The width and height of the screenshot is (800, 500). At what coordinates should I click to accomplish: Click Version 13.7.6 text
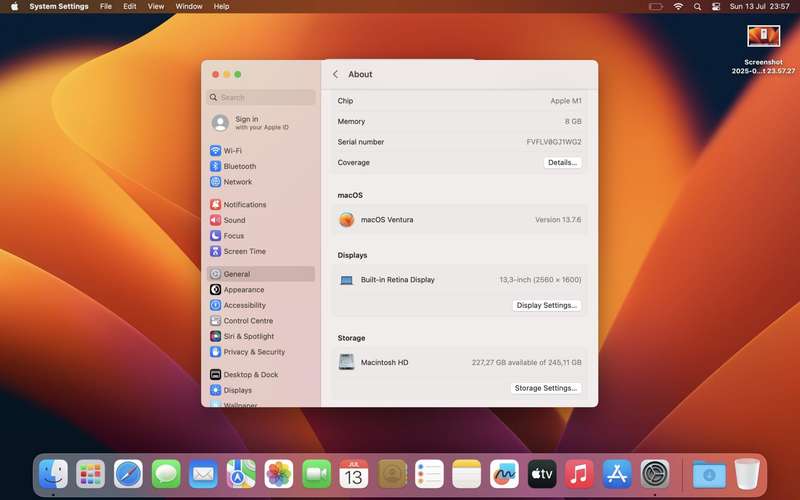(558, 219)
